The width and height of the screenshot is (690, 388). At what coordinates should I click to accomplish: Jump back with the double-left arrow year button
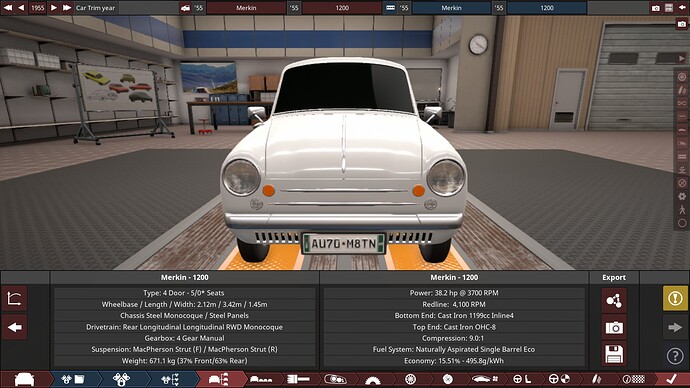tap(8, 7)
